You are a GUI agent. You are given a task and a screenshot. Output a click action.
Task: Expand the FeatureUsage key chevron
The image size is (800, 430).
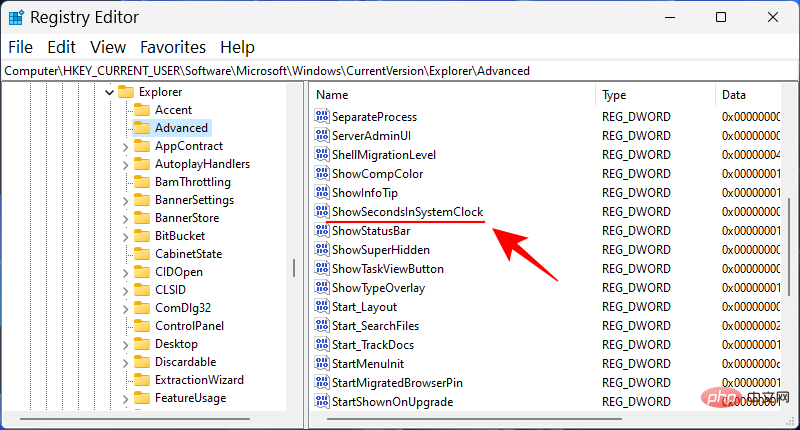125,398
